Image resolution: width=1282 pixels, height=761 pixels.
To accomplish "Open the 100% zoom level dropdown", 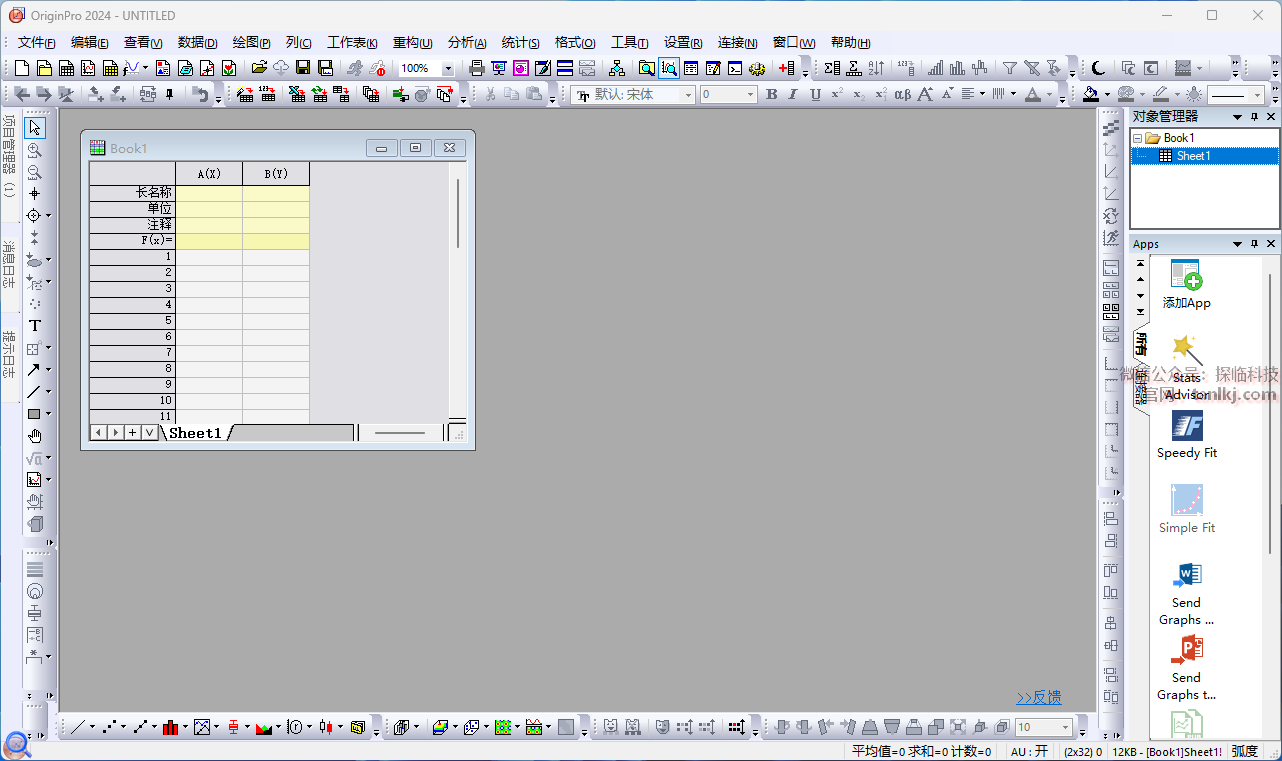I will pos(447,69).
